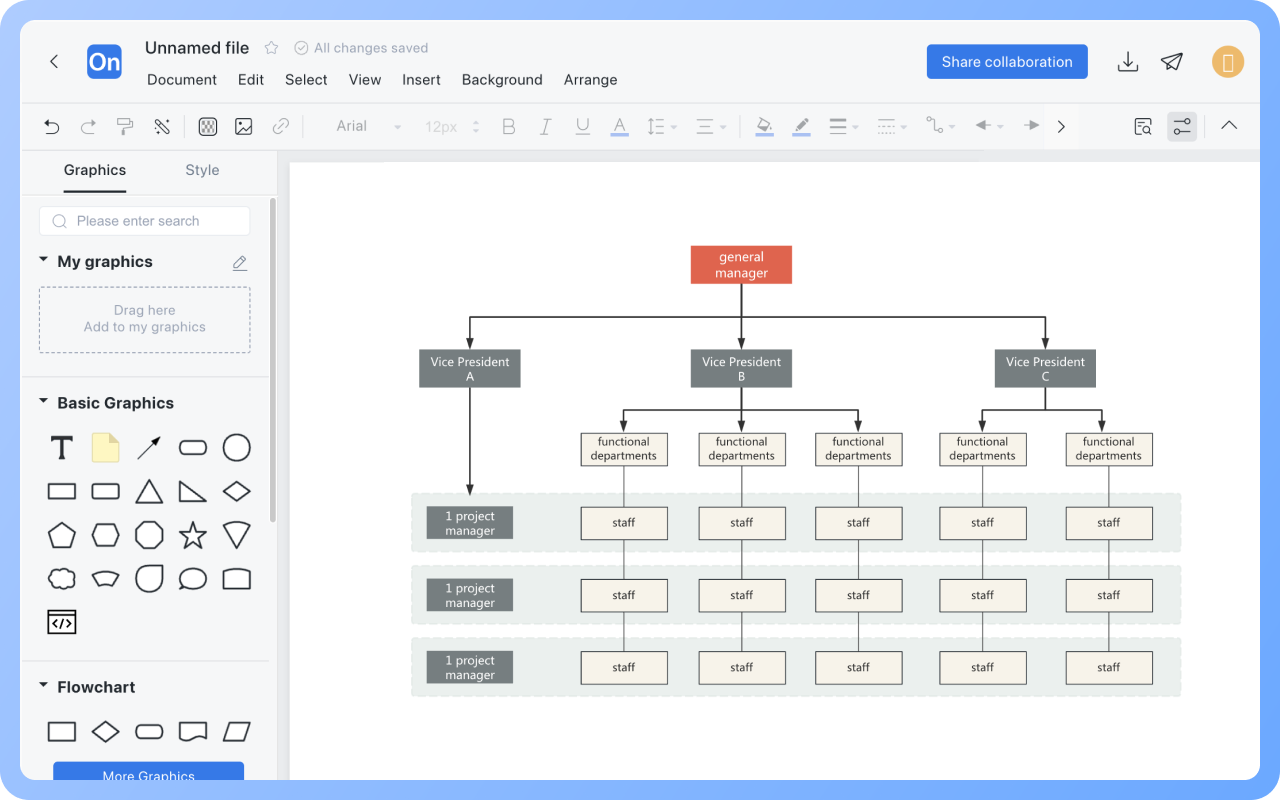Click the Please enter search field

pos(145,221)
